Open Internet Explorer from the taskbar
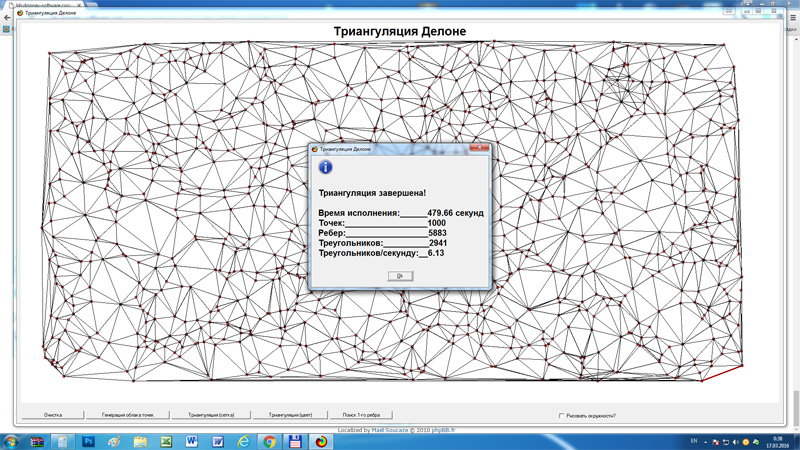This screenshot has width=800, height=450. (x=244, y=441)
